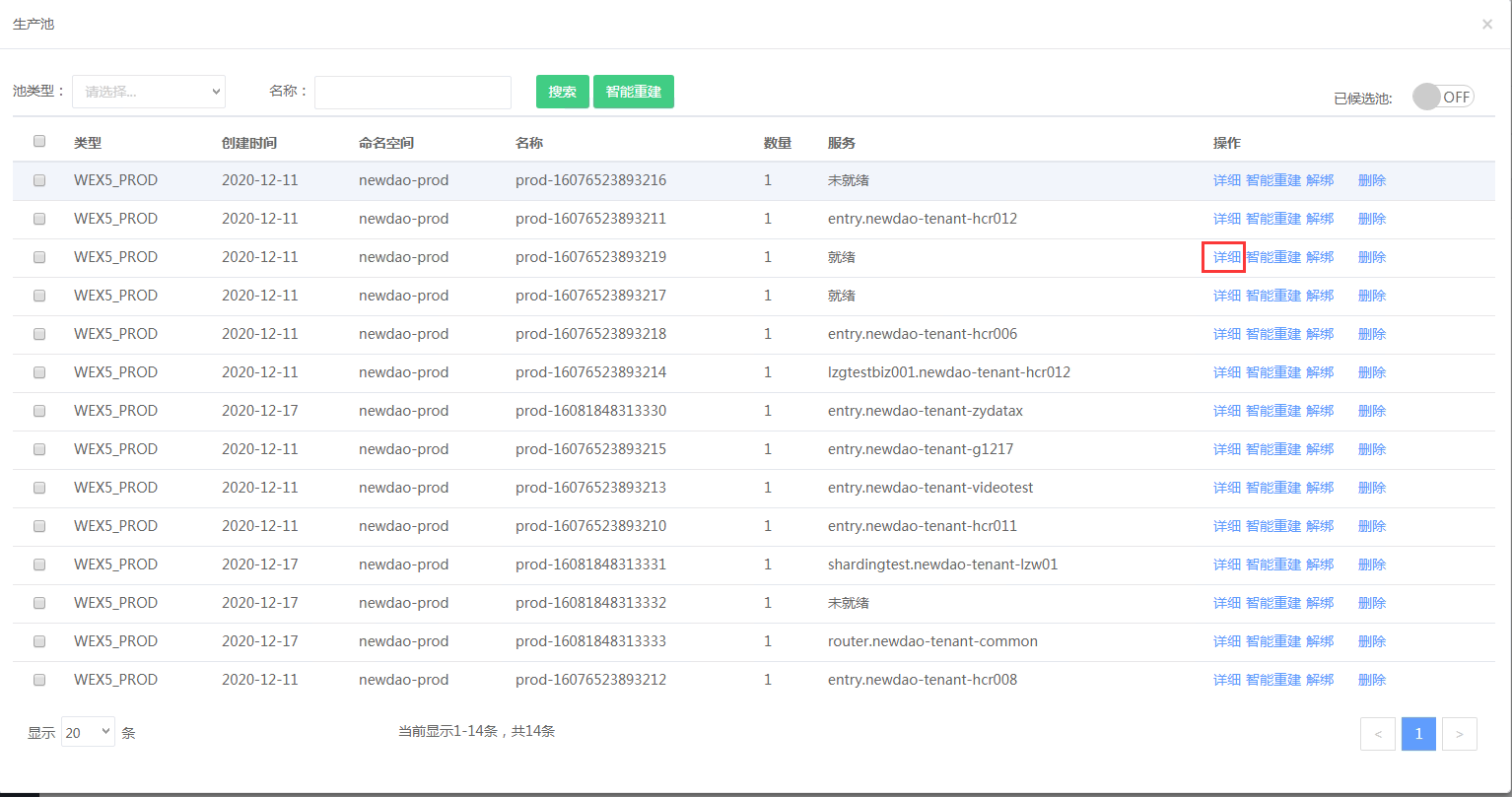This screenshot has height=797, width=1512.
Task: Focus the 名称 search input field
Action: [x=413, y=92]
